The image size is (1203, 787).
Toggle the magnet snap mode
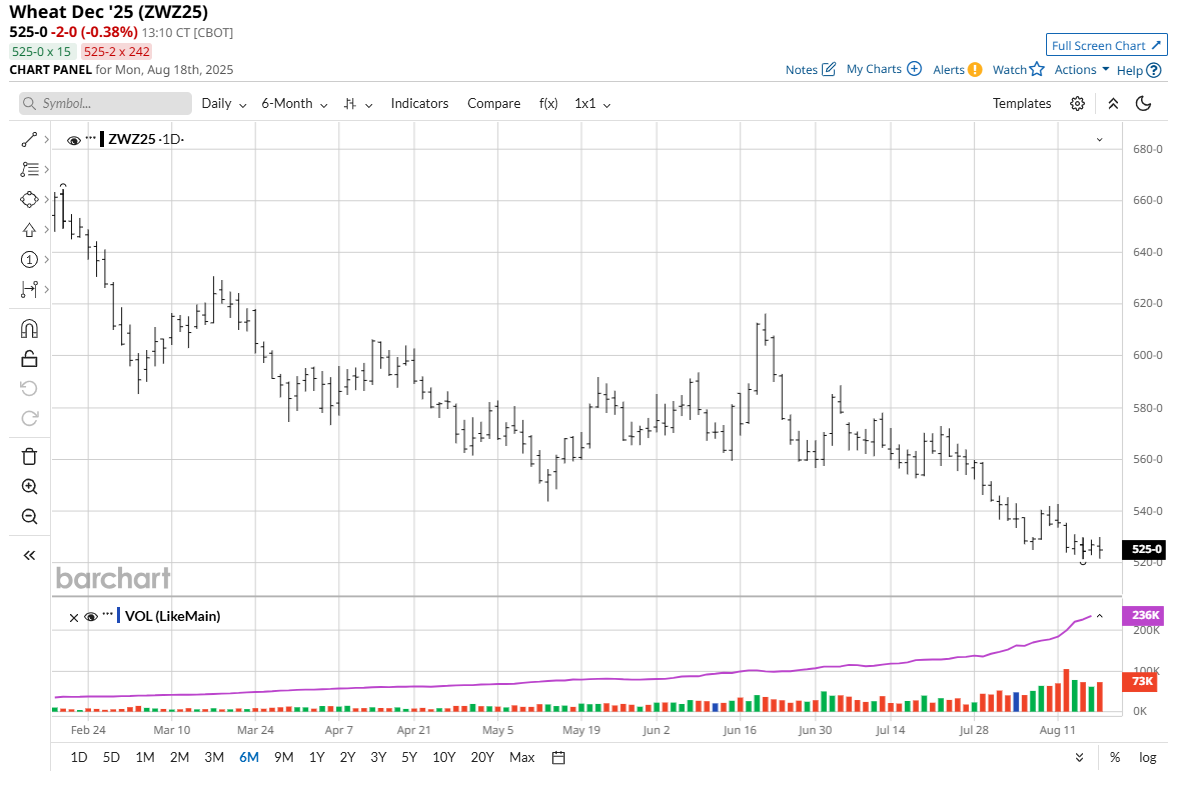[29, 328]
